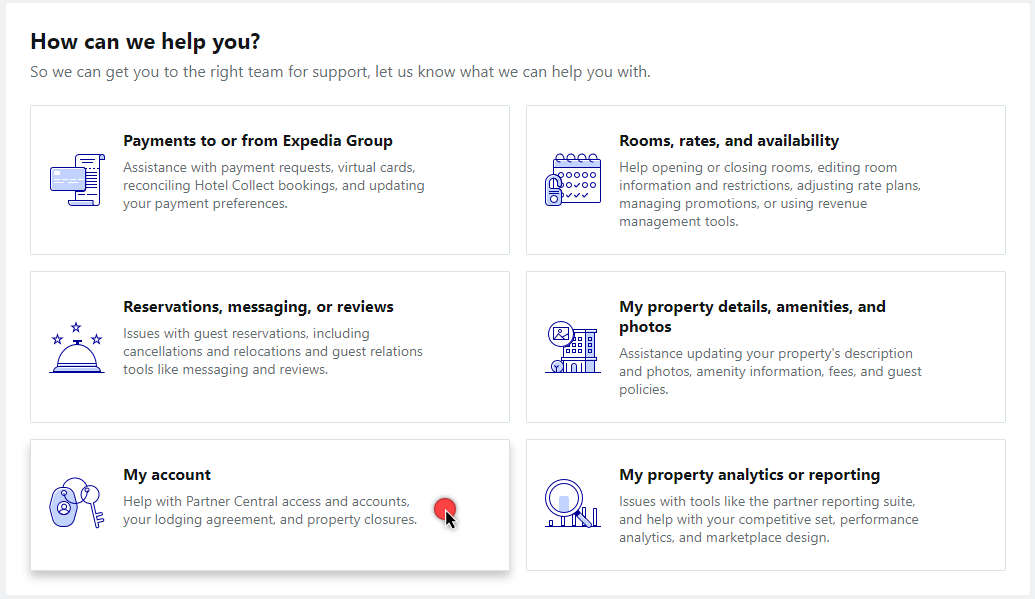Click the hotel building and photo icon
The height and width of the screenshot is (599, 1035).
[573, 347]
